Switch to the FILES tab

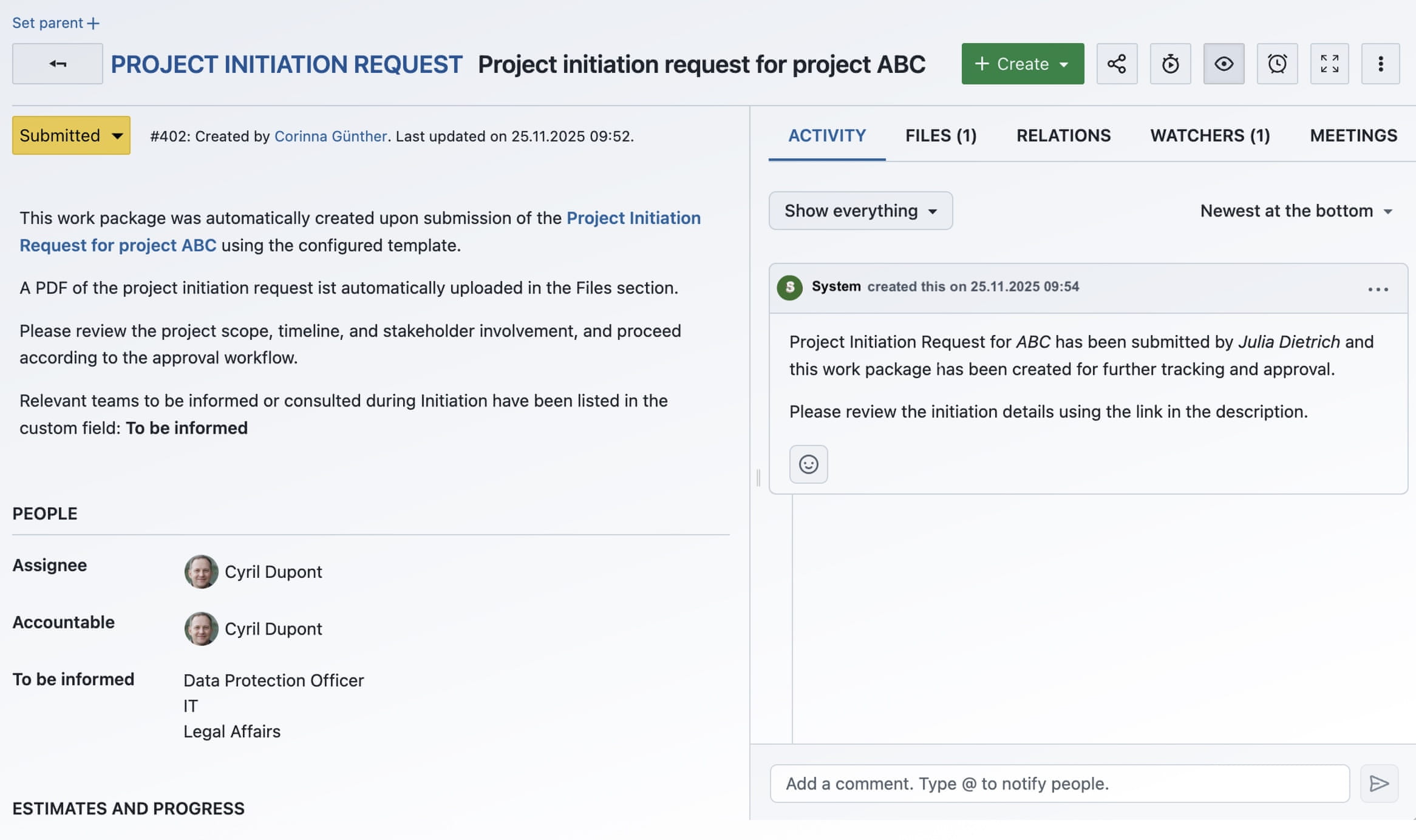click(x=940, y=135)
